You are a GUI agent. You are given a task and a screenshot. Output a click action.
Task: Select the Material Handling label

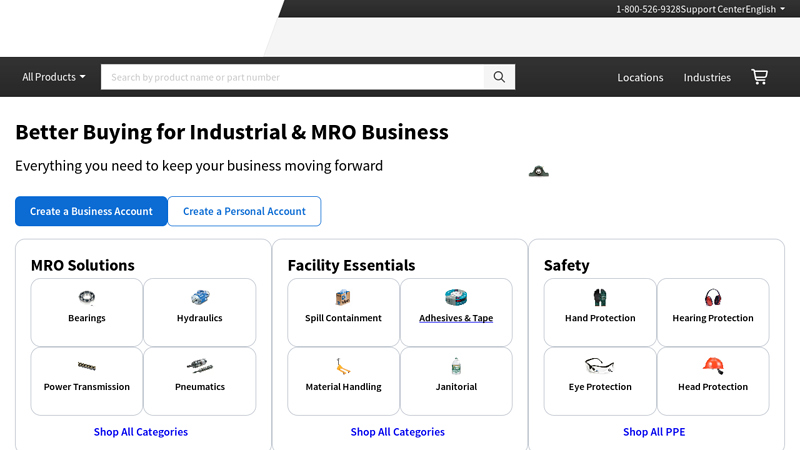click(x=343, y=387)
